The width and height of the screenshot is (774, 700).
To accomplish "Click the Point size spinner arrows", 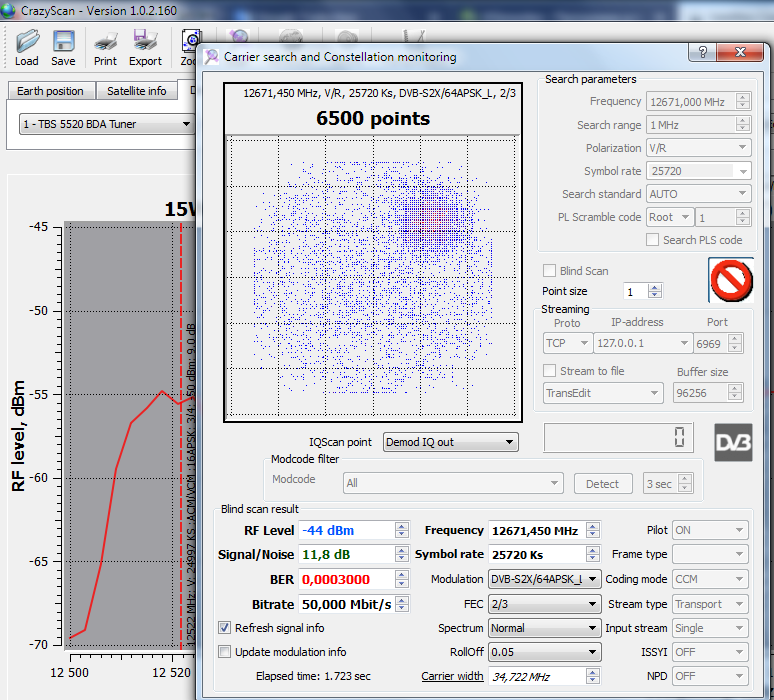I will 655,291.
